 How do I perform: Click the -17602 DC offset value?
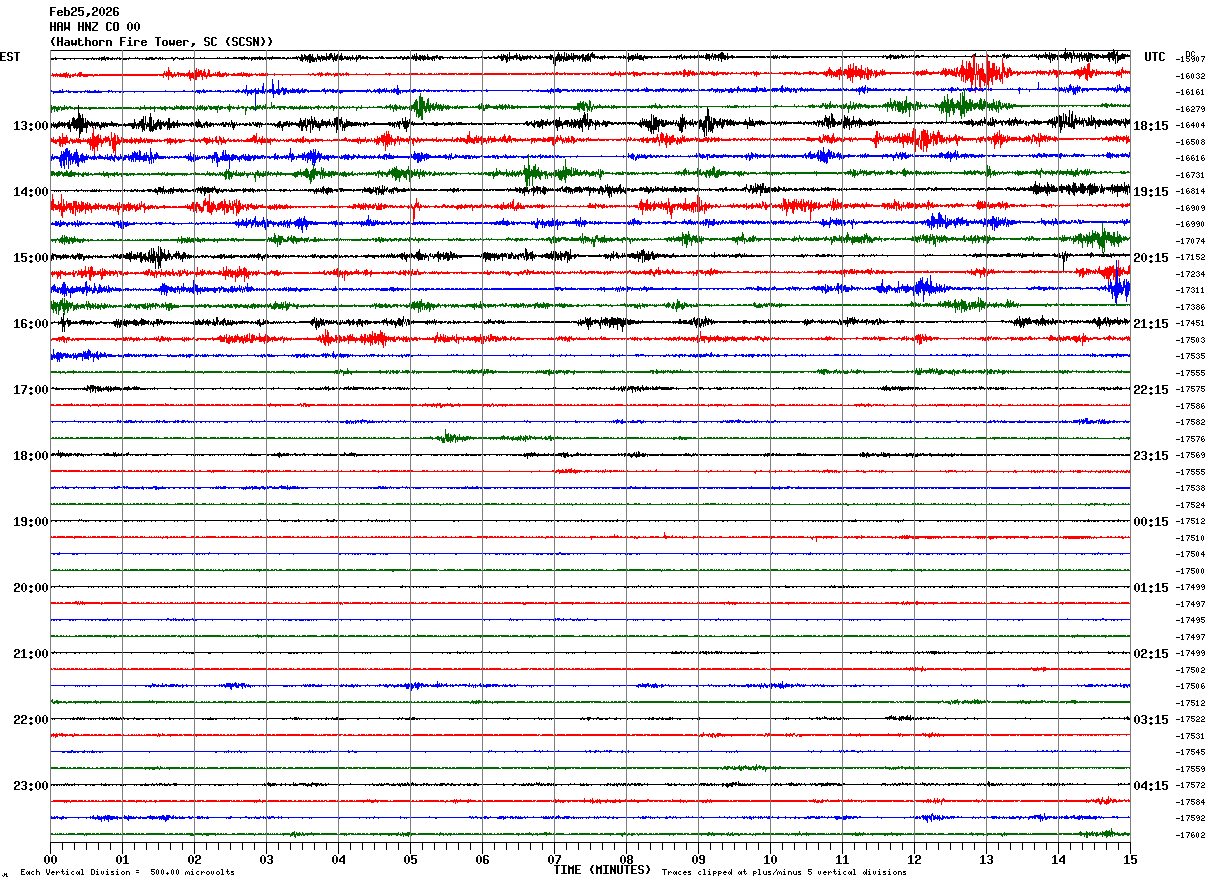coord(1191,835)
